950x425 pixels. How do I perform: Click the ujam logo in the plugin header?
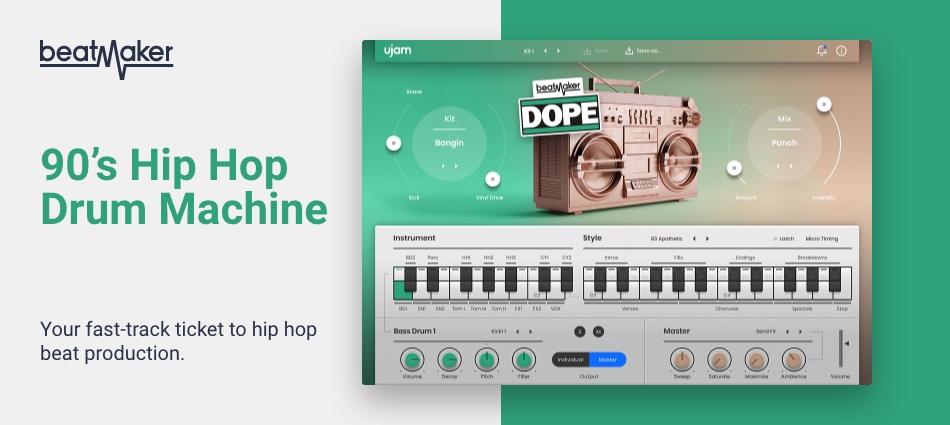click(397, 50)
